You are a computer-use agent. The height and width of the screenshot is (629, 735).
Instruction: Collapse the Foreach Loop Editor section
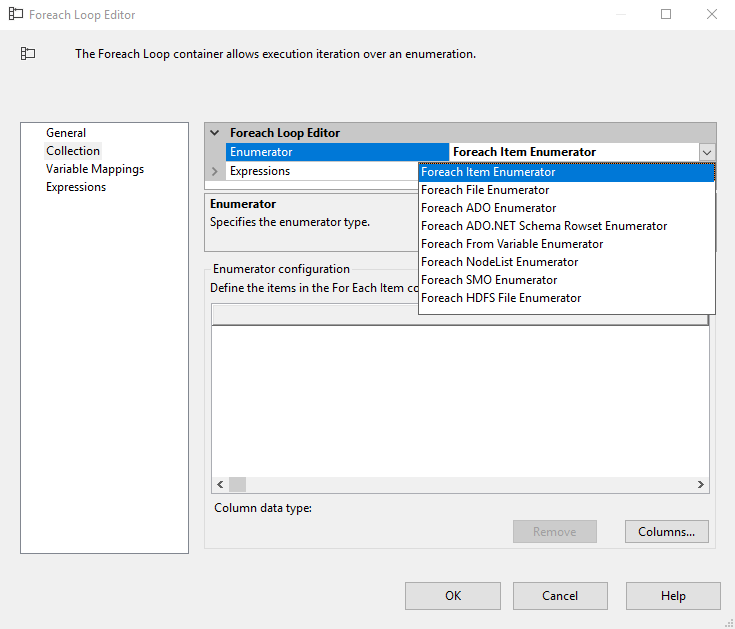click(x=214, y=133)
